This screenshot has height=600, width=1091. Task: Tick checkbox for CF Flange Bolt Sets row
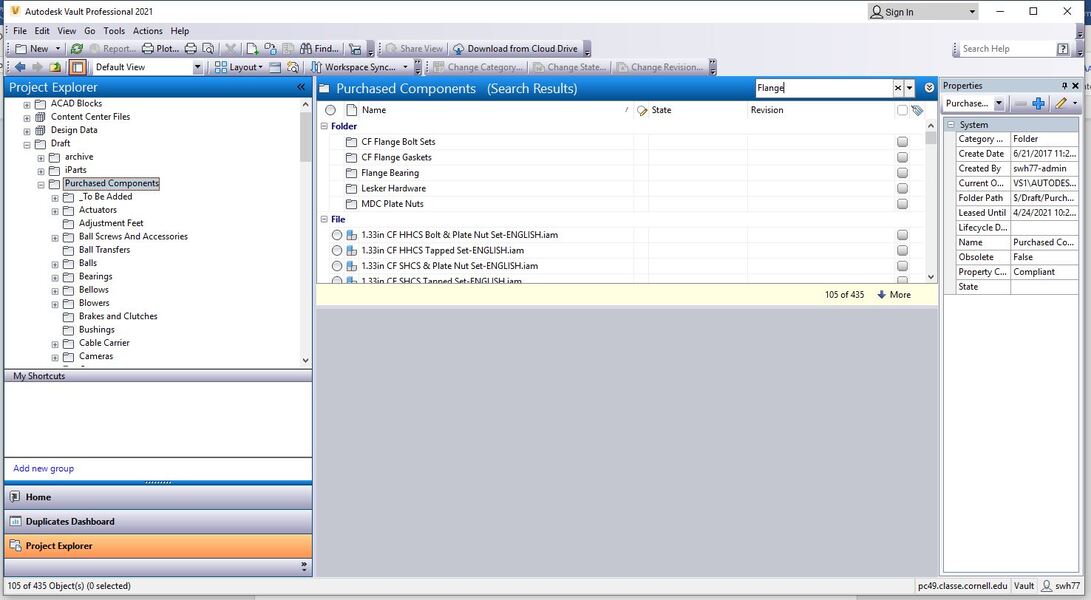coord(902,142)
